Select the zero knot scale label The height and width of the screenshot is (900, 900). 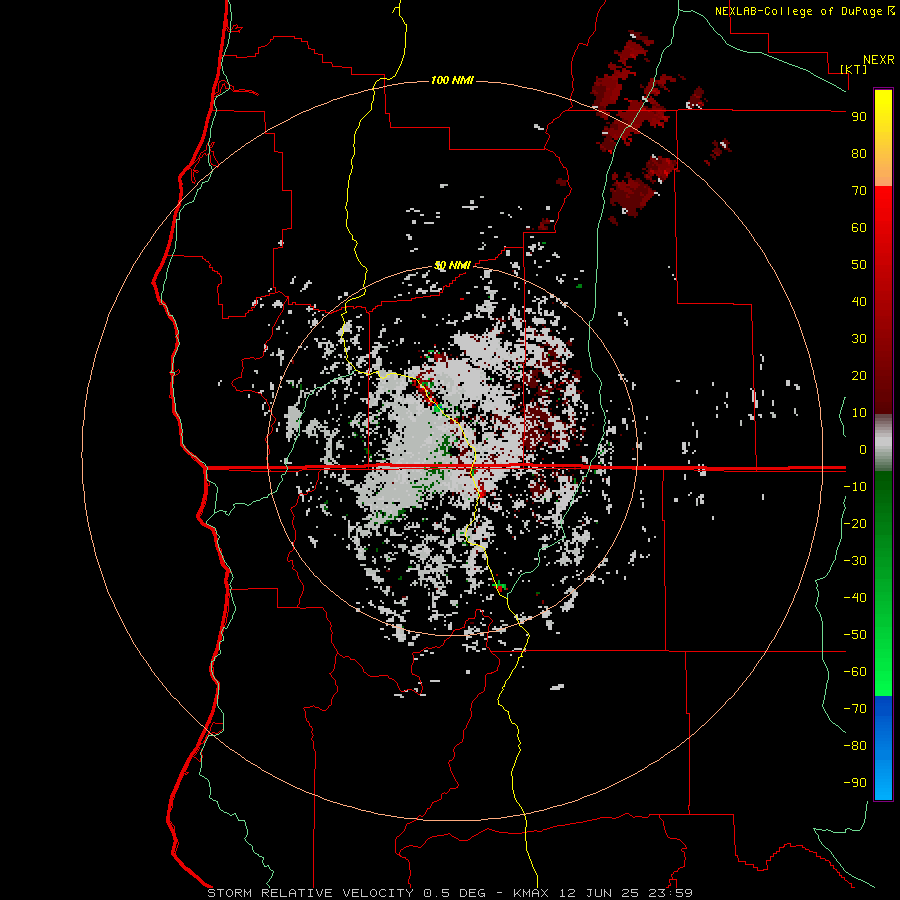[863, 450]
